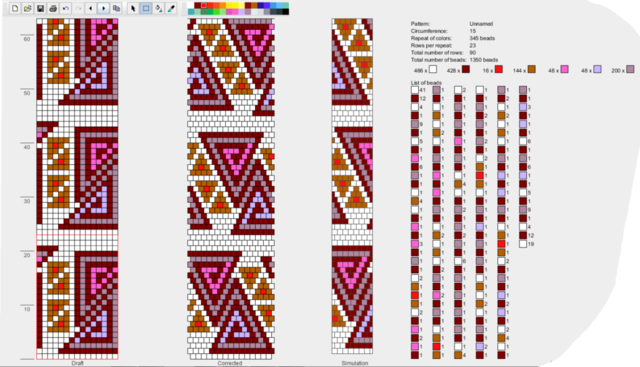The width and height of the screenshot is (640, 367).
Task: Click the orange bead count swatch
Action: point(531,70)
